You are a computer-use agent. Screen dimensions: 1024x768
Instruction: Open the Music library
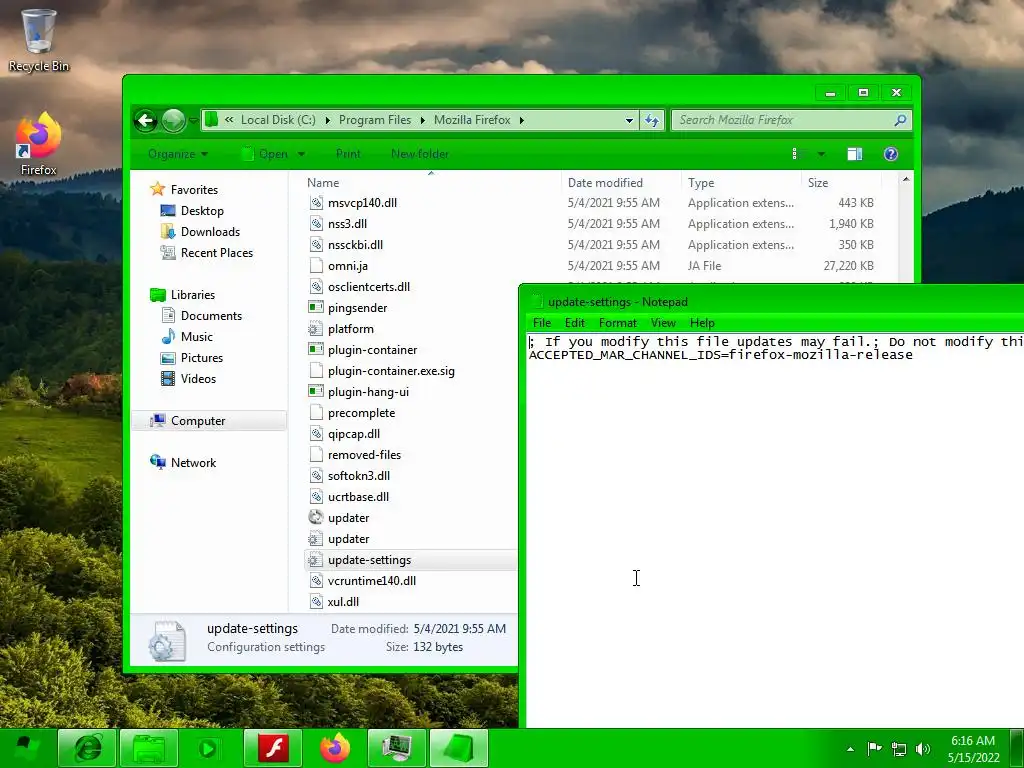click(196, 337)
